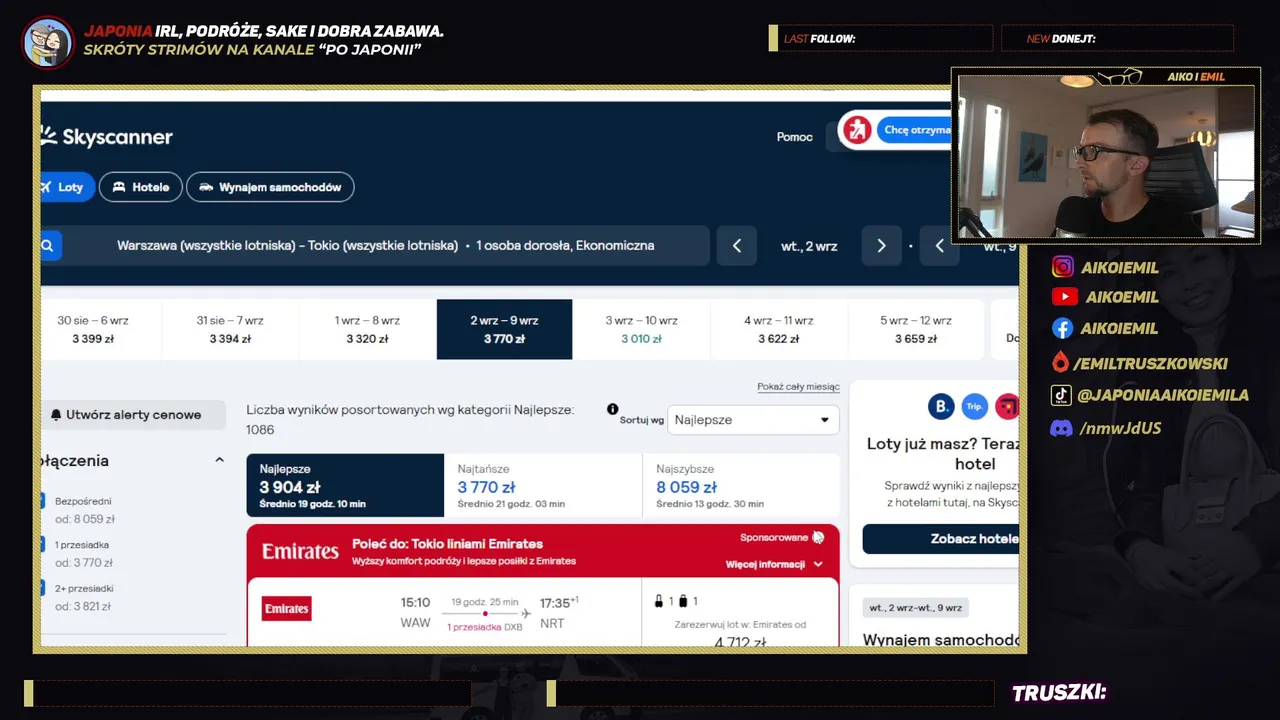Click the Booking.com B logo icon

coord(941,406)
